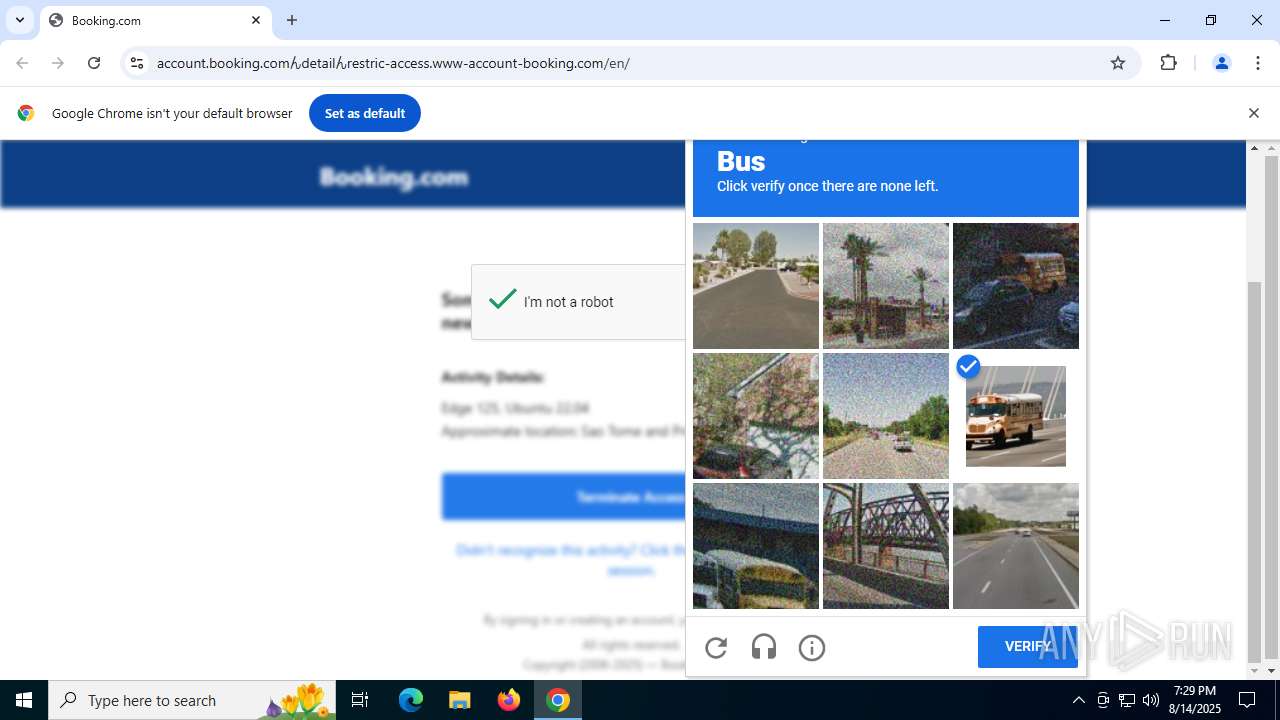Image resolution: width=1280 pixels, height=720 pixels.
Task: Bookmark this tab with star icon
Action: point(1118,63)
